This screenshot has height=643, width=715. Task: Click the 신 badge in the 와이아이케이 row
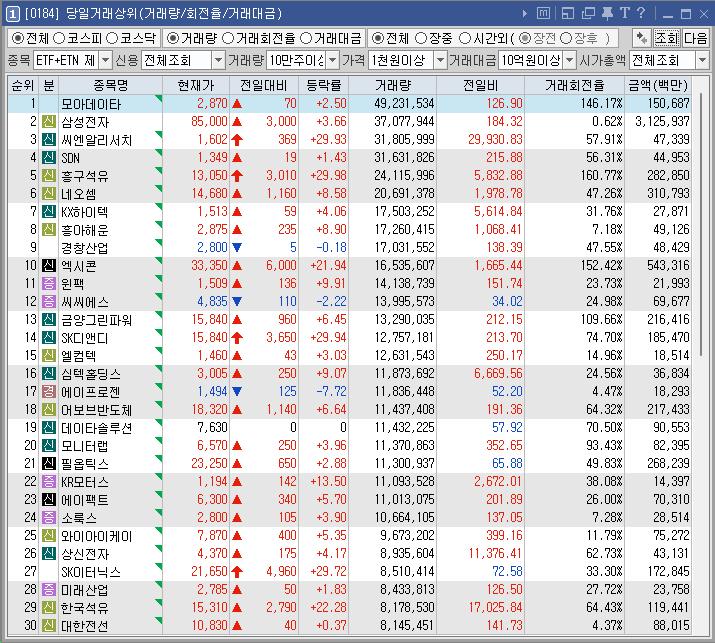pos(49,535)
